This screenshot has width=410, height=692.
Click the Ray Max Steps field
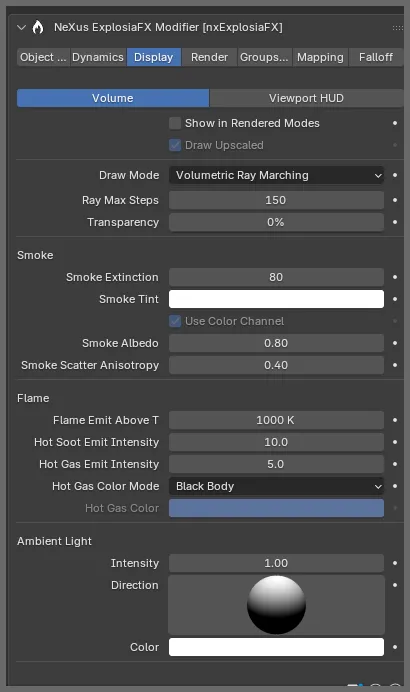(x=276, y=200)
